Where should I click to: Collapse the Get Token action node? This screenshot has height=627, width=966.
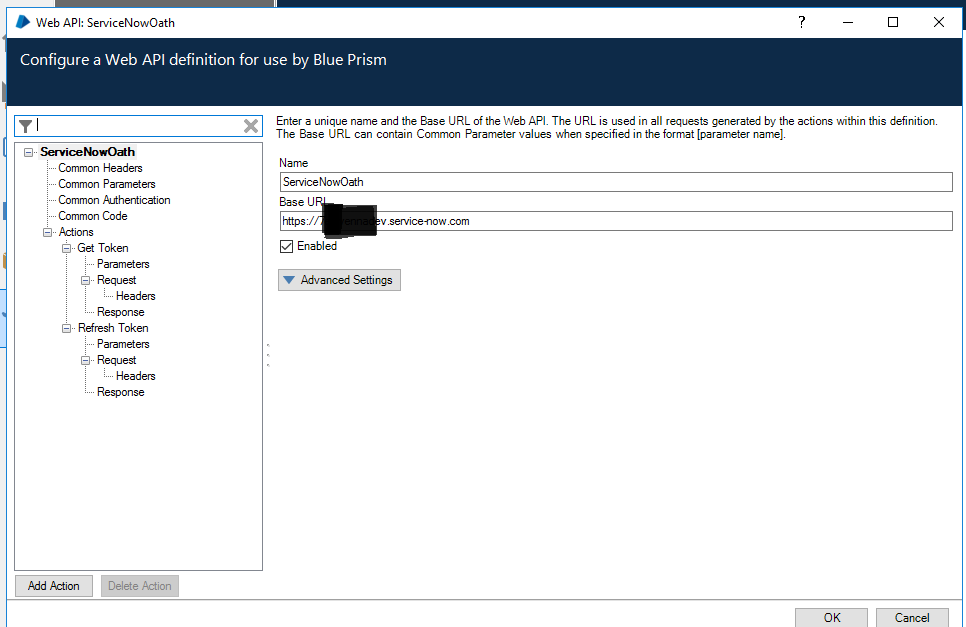[x=67, y=248]
